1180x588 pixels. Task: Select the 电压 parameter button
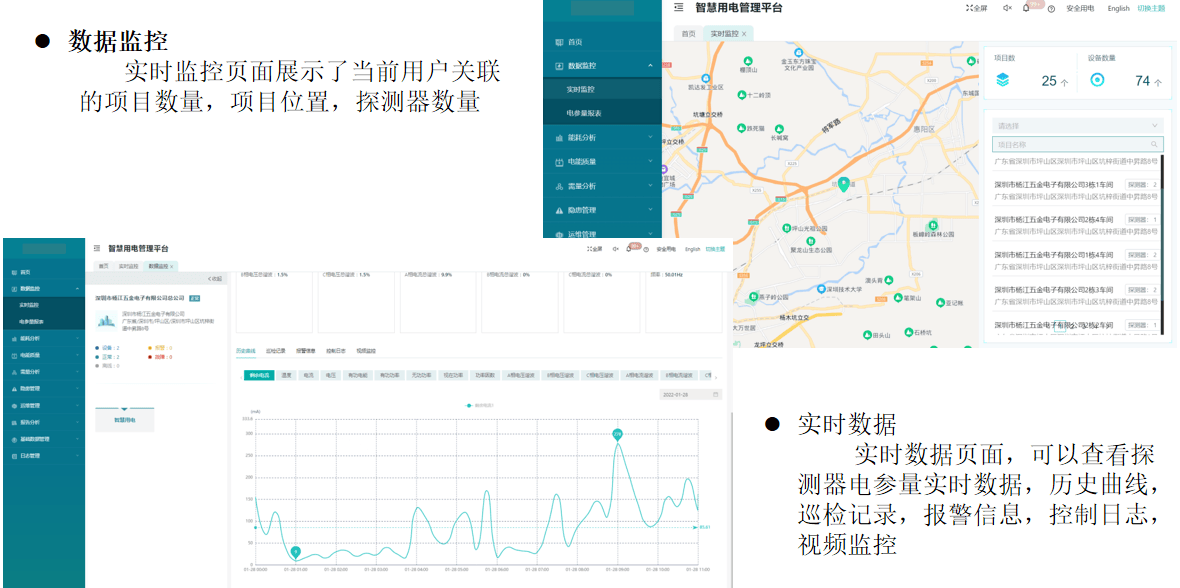330,374
